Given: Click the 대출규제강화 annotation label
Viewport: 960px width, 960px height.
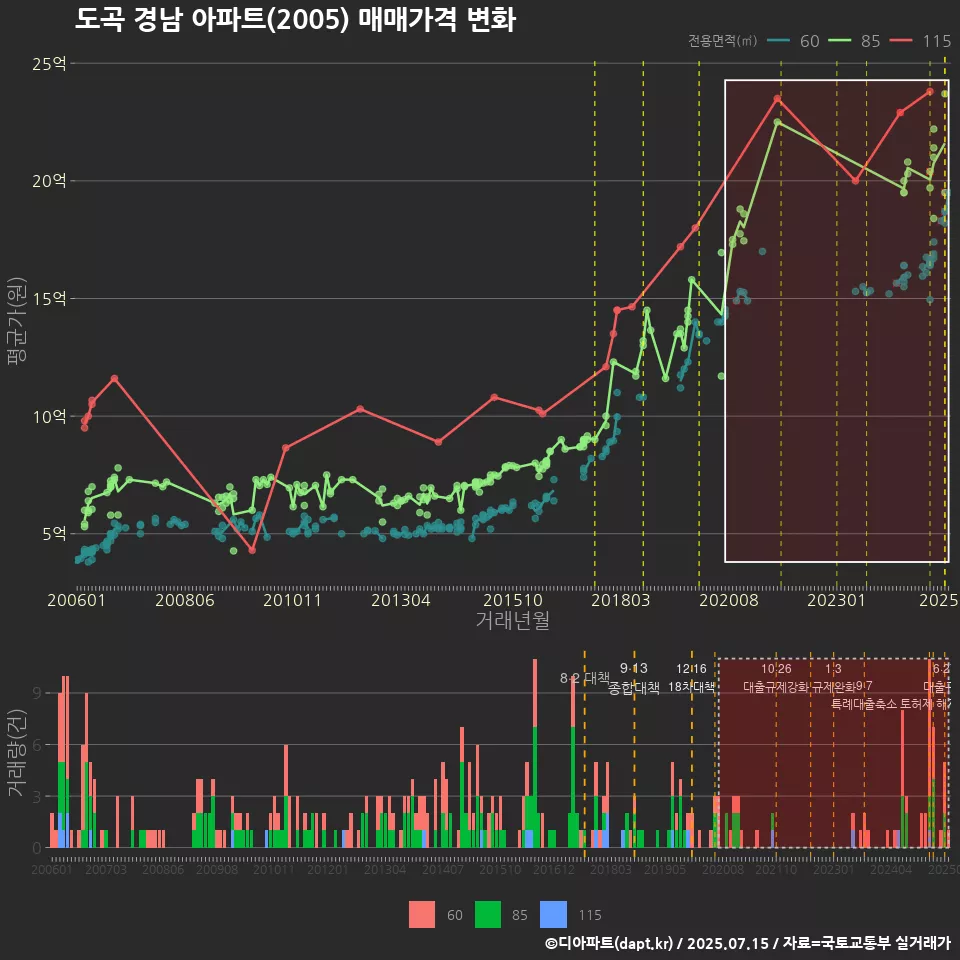Looking at the screenshot, I should 776,687.
